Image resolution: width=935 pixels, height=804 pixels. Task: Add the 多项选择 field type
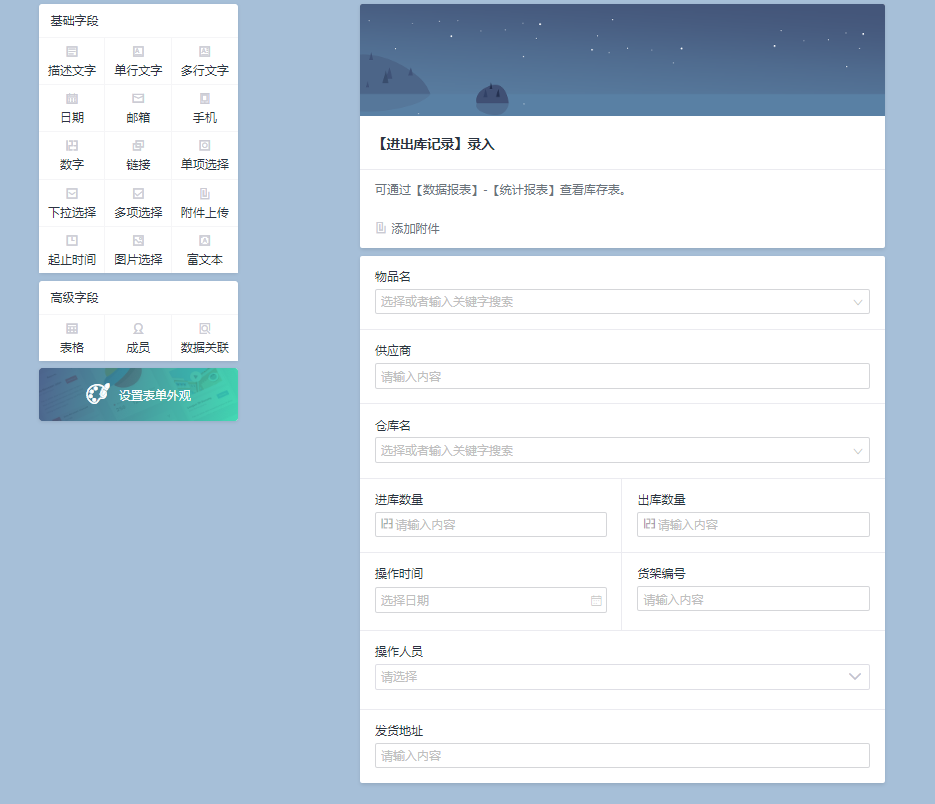[138, 203]
